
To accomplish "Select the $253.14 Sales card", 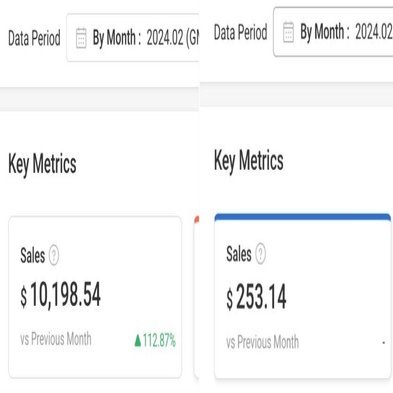I will (303, 296).
